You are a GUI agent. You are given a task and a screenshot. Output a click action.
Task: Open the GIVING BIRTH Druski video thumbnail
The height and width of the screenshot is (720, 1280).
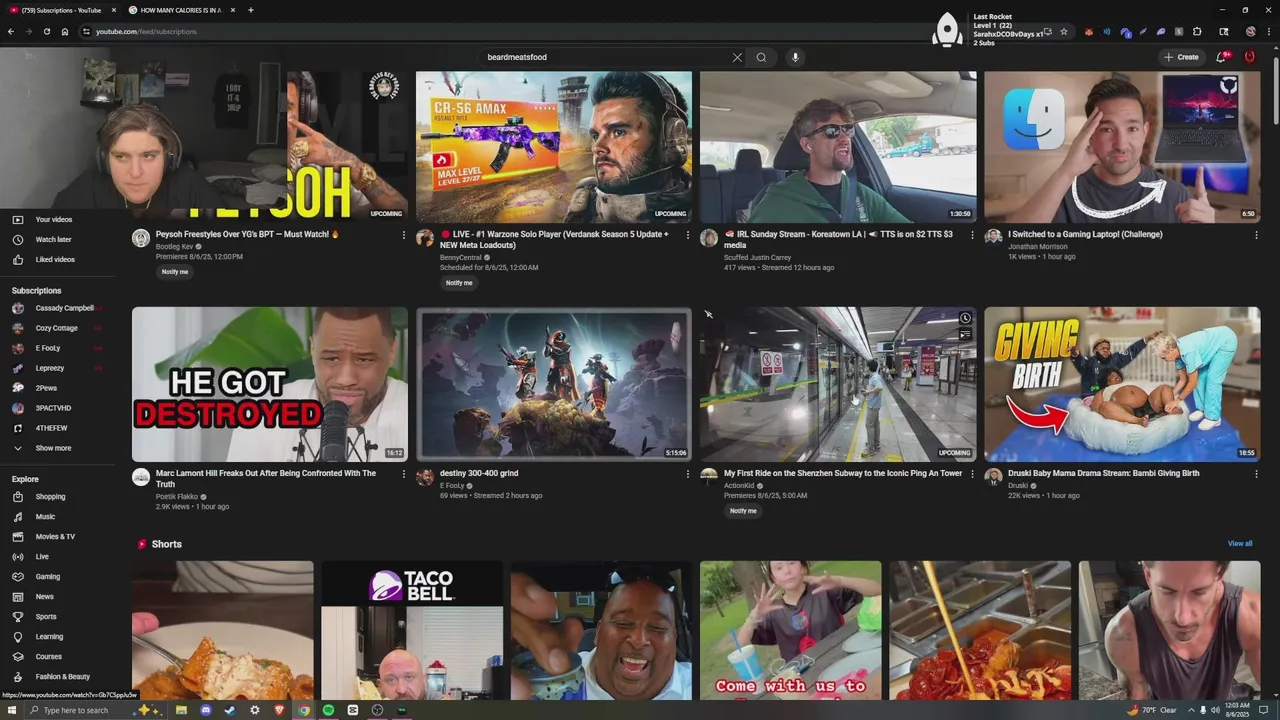tap(1122, 384)
